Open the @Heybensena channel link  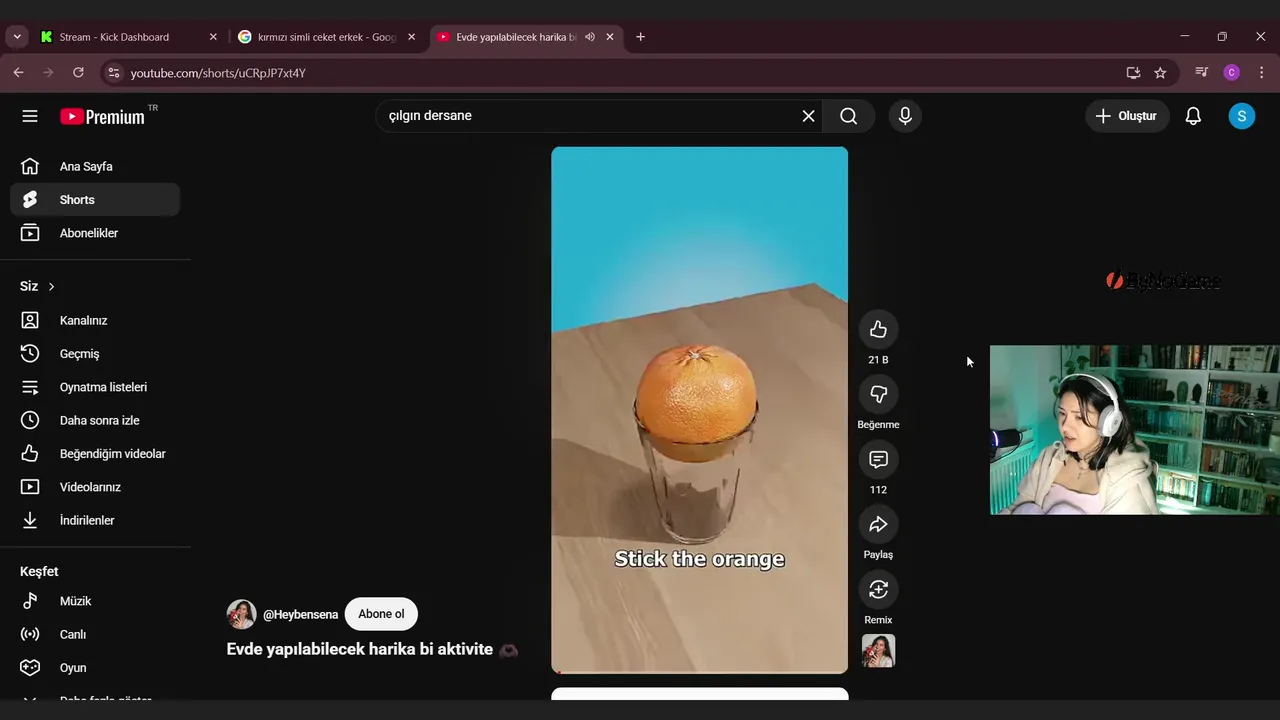point(300,614)
